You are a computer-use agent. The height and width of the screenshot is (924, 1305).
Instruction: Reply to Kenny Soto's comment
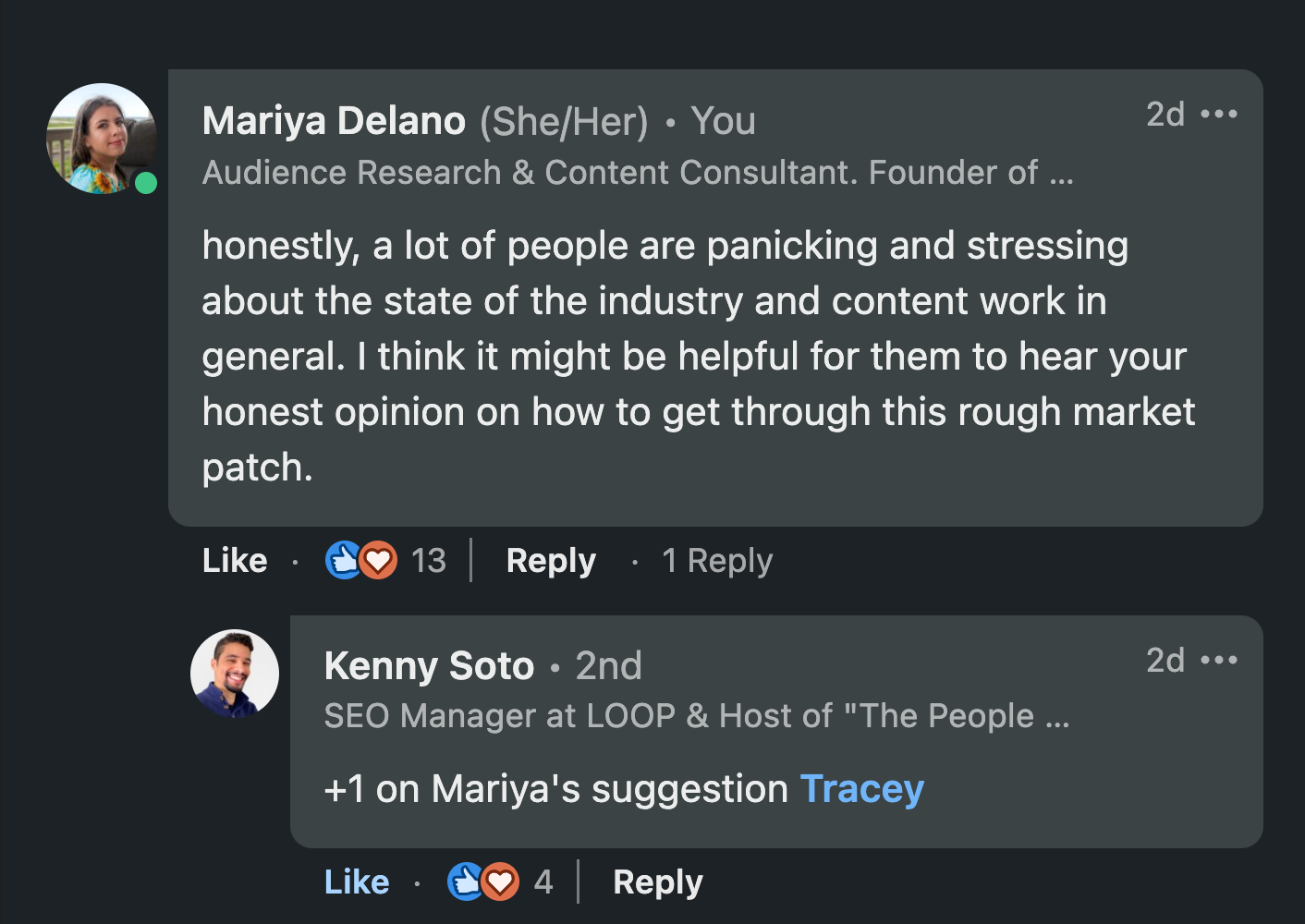pos(656,881)
